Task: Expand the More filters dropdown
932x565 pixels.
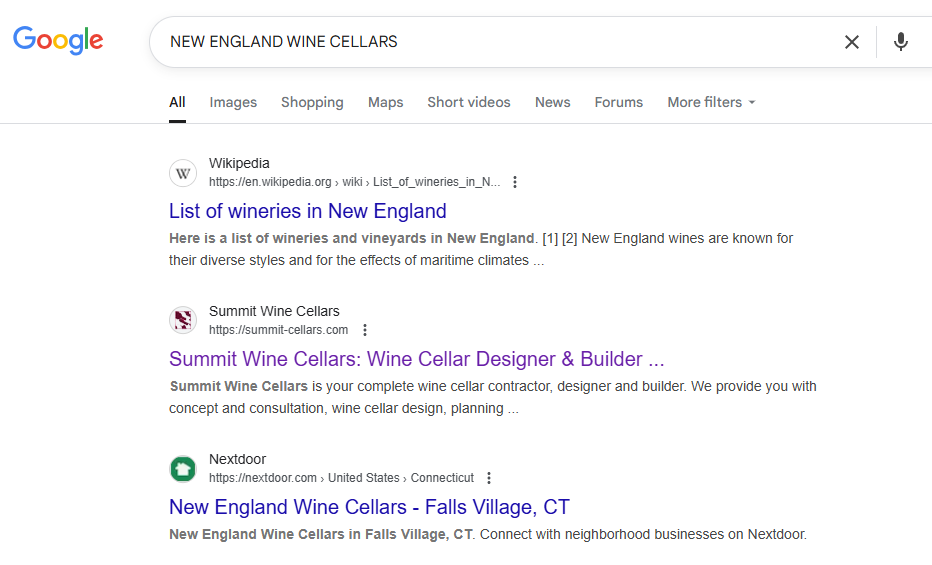Action: [x=711, y=102]
